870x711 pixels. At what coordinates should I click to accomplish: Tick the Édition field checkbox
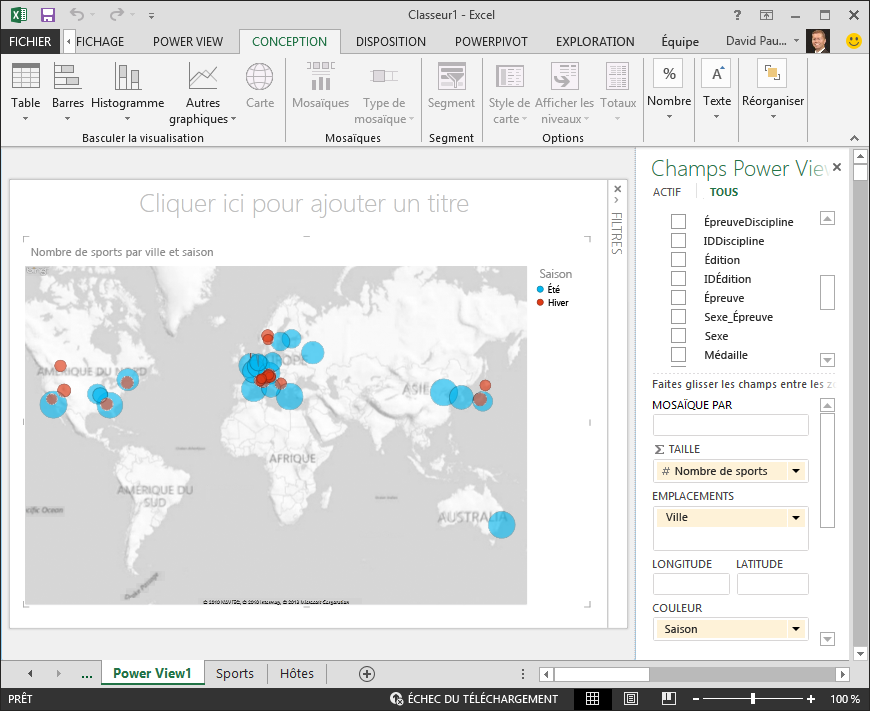click(679, 259)
